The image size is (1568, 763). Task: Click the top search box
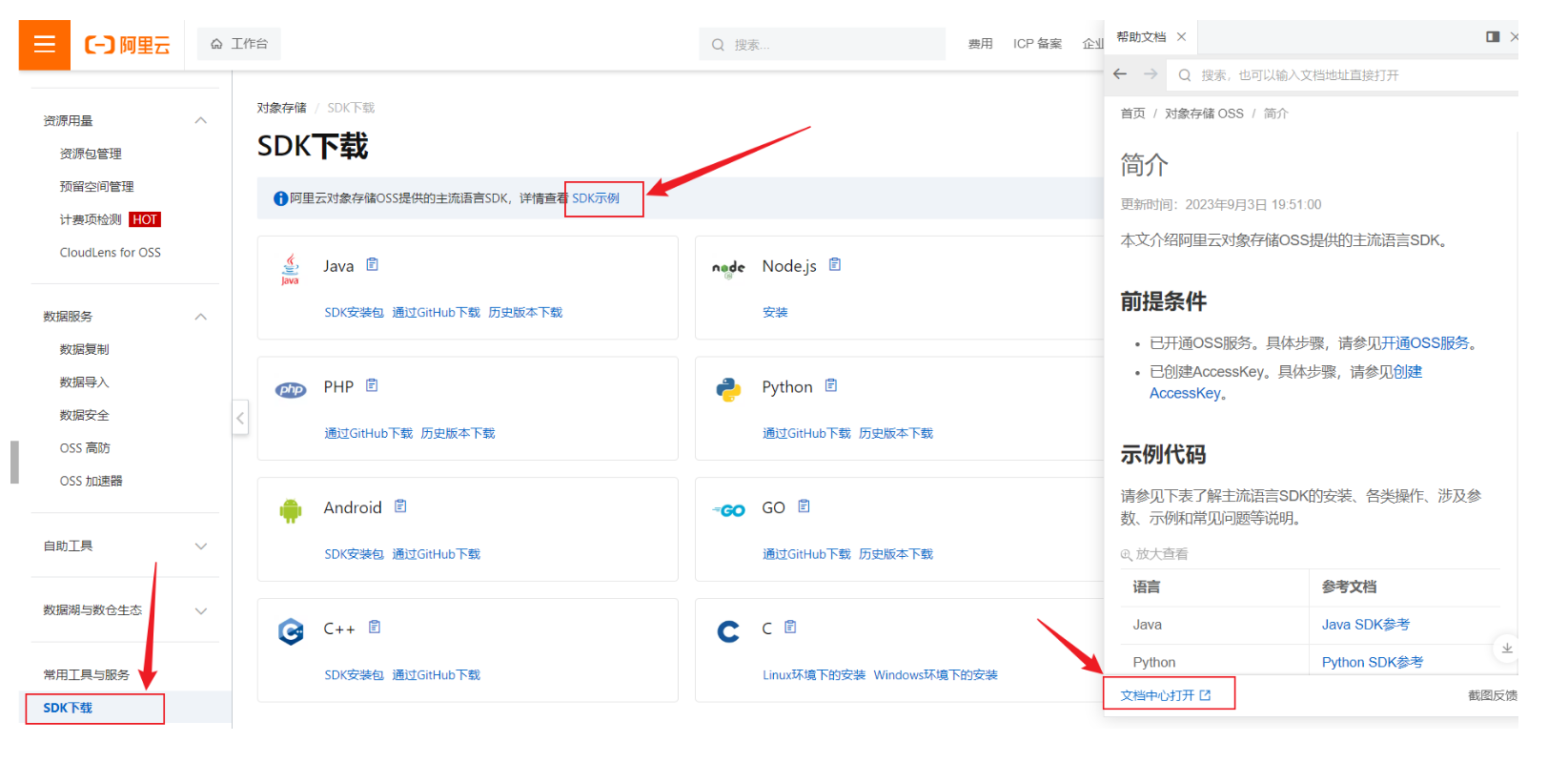[823, 45]
